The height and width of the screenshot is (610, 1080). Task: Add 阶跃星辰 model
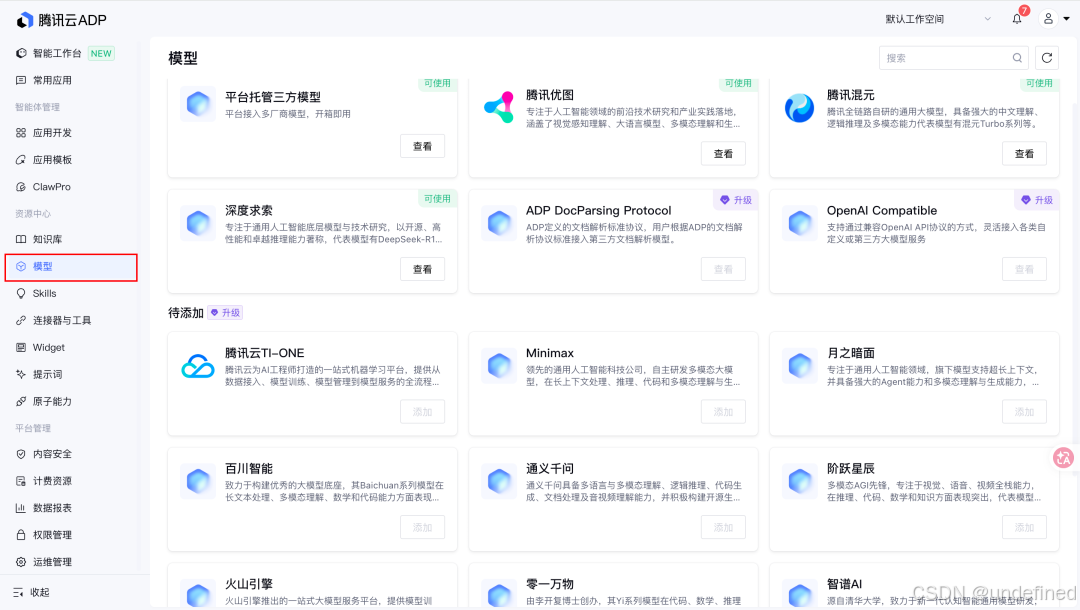(x=1024, y=527)
